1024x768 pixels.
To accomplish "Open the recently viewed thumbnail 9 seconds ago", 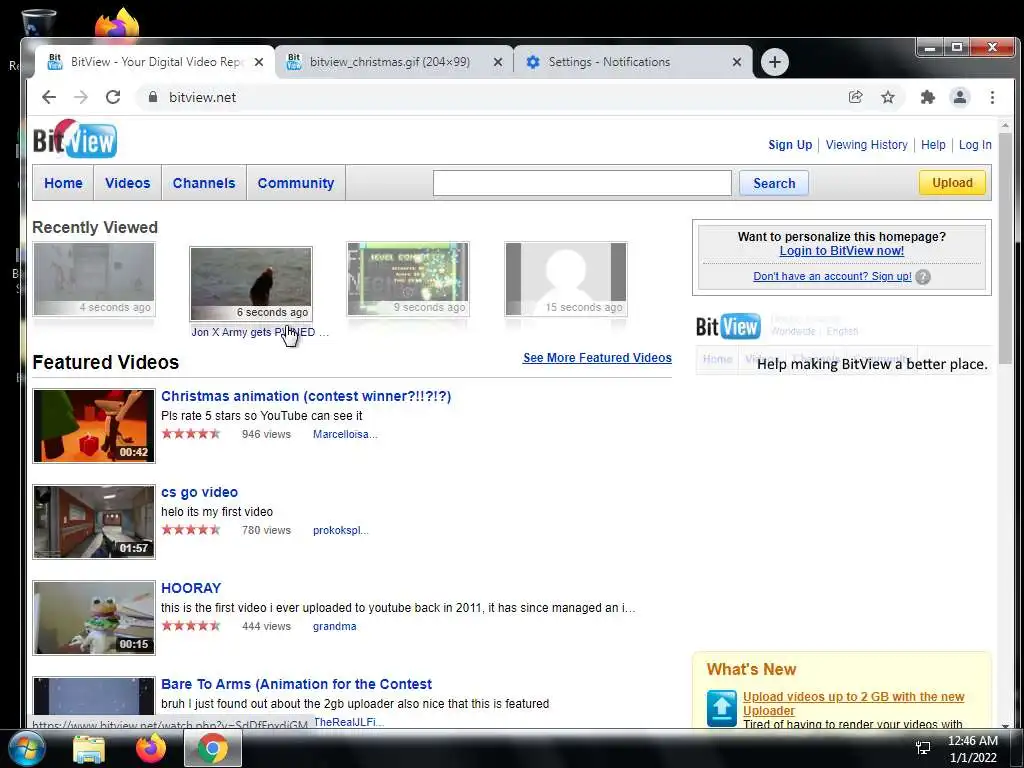I will [408, 279].
